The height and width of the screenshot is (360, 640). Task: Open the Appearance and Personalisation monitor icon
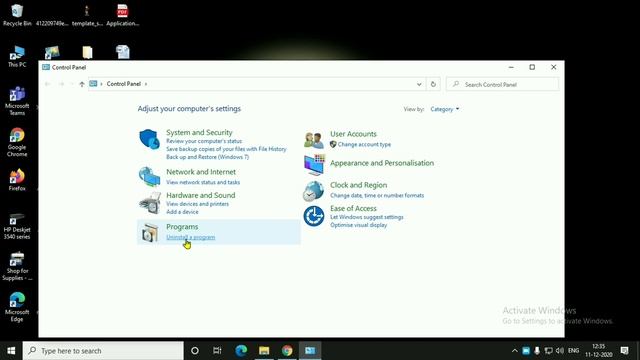[314, 164]
